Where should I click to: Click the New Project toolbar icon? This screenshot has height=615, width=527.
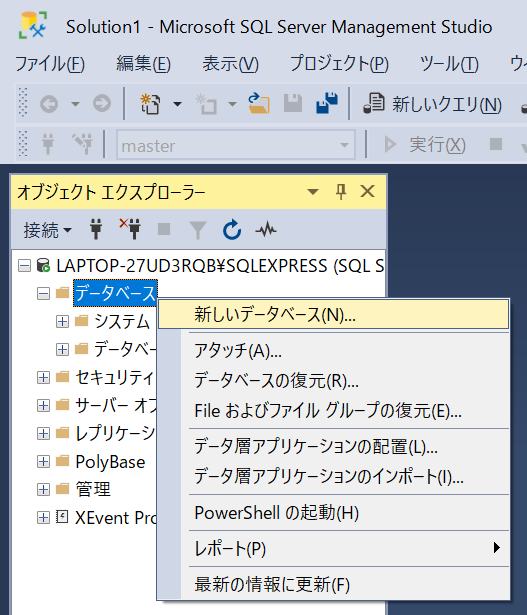tap(151, 104)
